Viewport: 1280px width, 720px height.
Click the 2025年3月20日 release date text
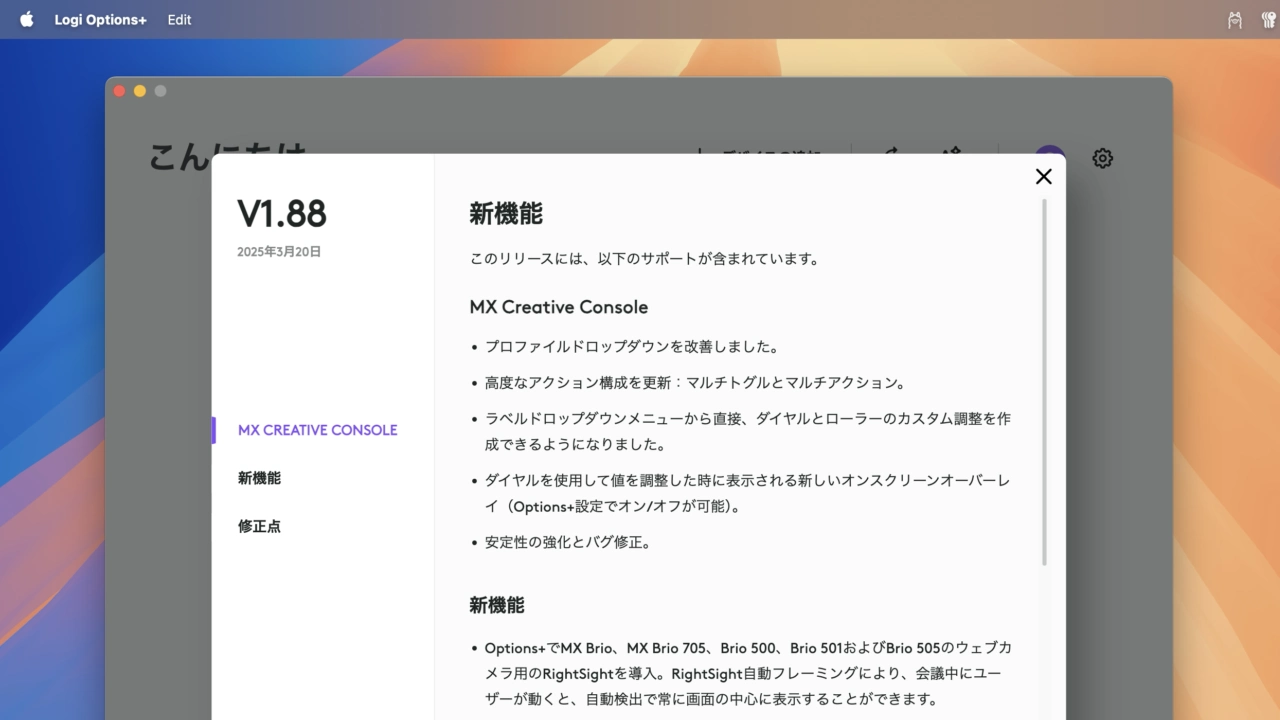click(x=279, y=252)
